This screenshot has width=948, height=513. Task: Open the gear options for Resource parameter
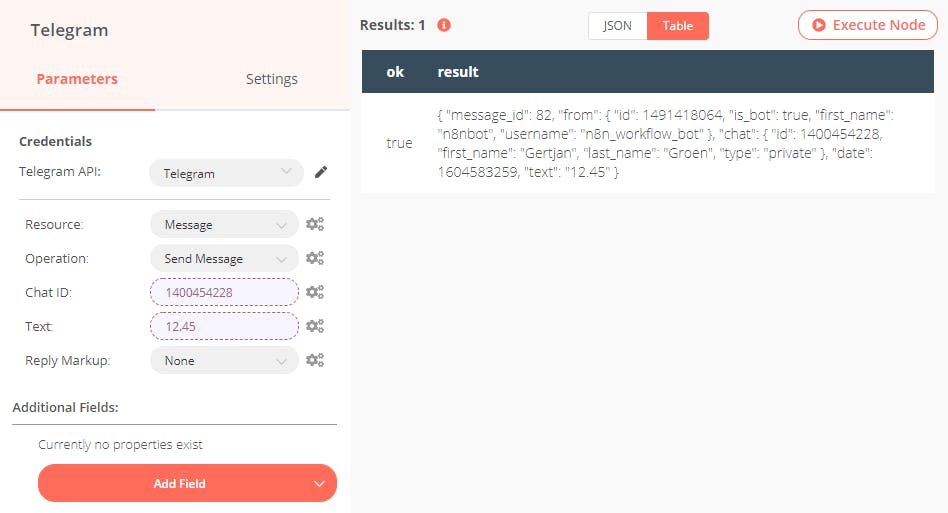point(314,224)
